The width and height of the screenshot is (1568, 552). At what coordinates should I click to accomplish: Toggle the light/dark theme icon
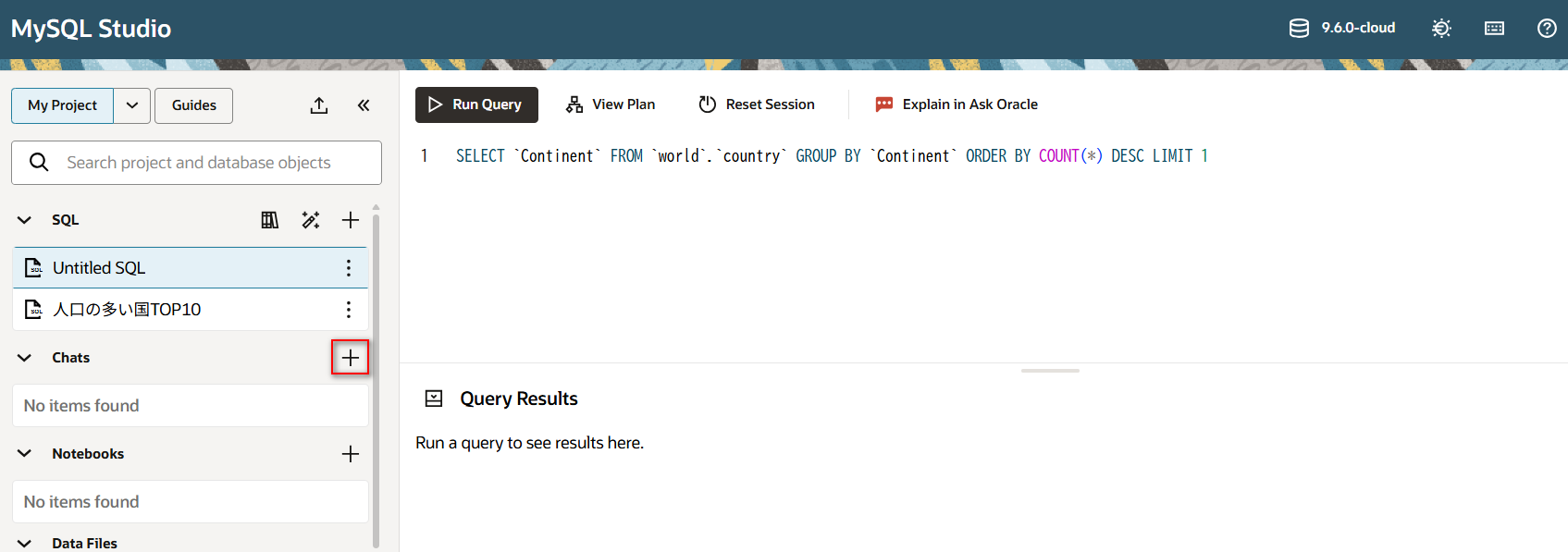1441,29
